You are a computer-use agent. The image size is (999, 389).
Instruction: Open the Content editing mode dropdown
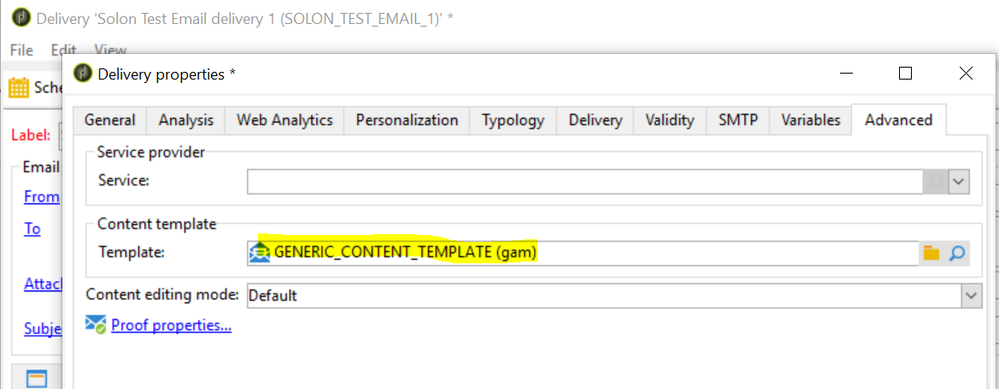(x=972, y=295)
